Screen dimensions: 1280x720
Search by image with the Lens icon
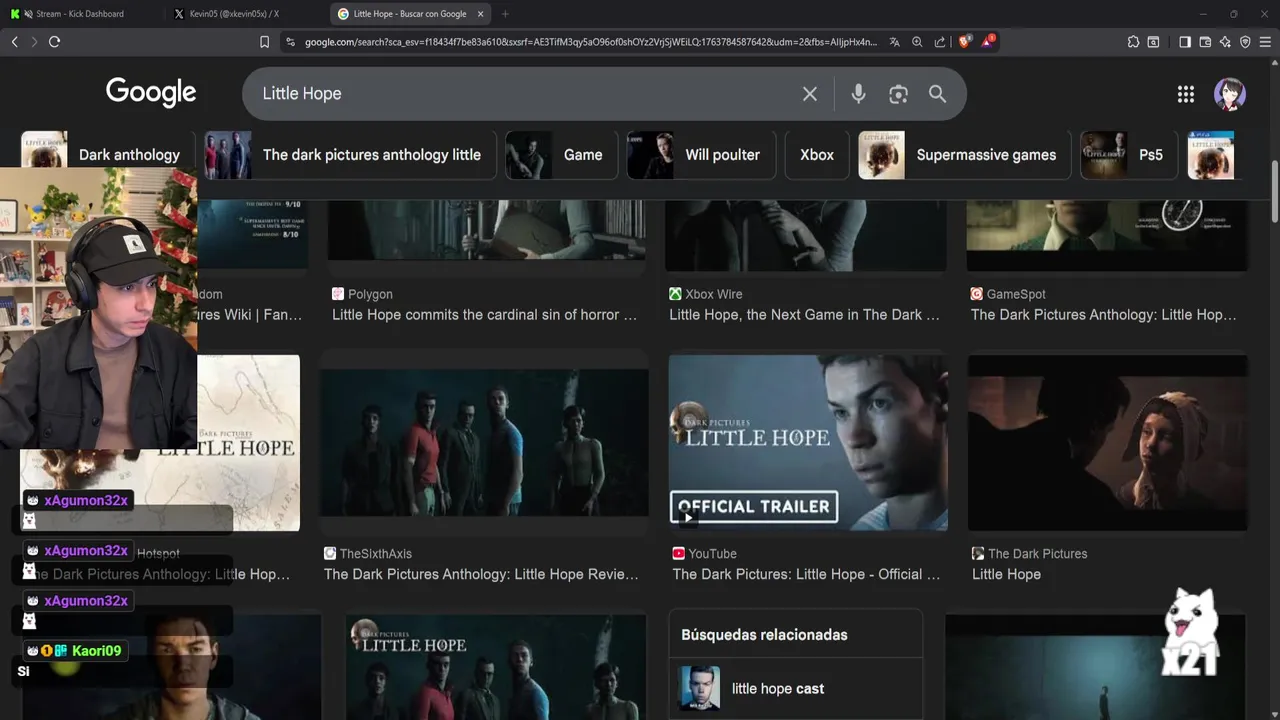(x=898, y=94)
